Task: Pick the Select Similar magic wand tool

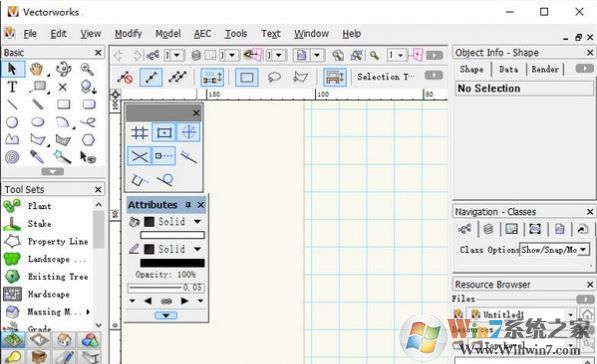Action: 63,157
